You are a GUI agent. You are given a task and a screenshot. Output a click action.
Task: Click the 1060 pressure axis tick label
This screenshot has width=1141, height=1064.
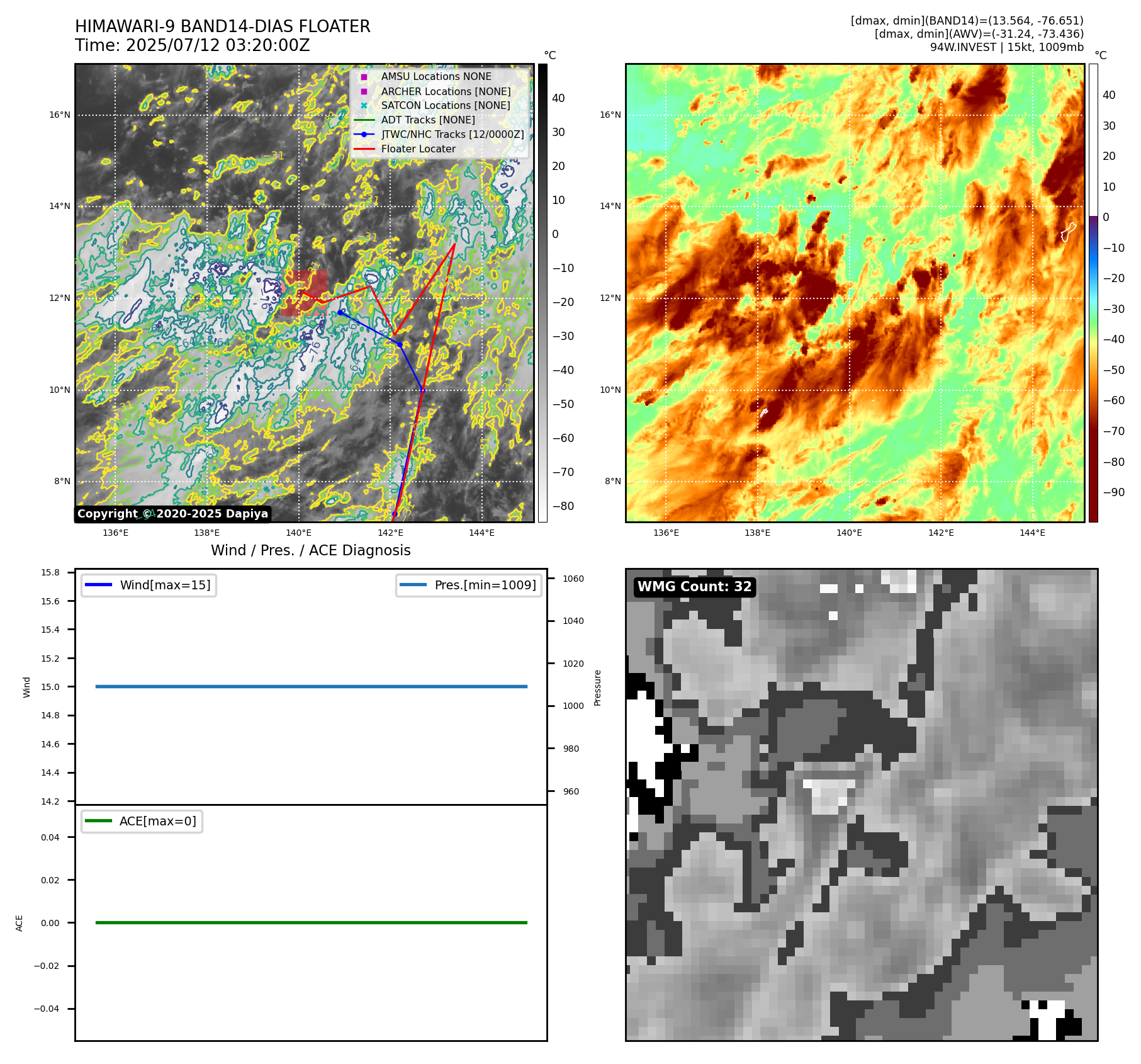[x=573, y=579]
